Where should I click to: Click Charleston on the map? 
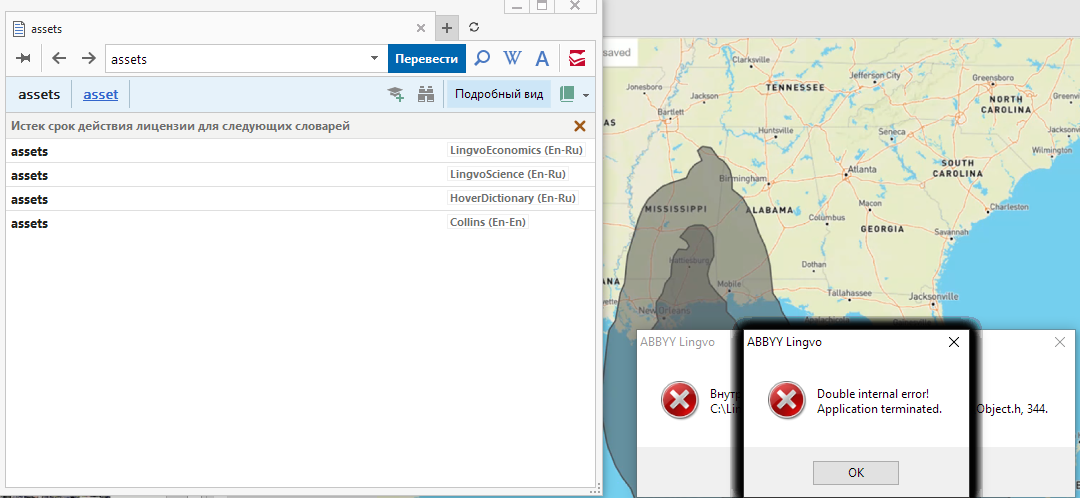pyautogui.click(x=1009, y=207)
